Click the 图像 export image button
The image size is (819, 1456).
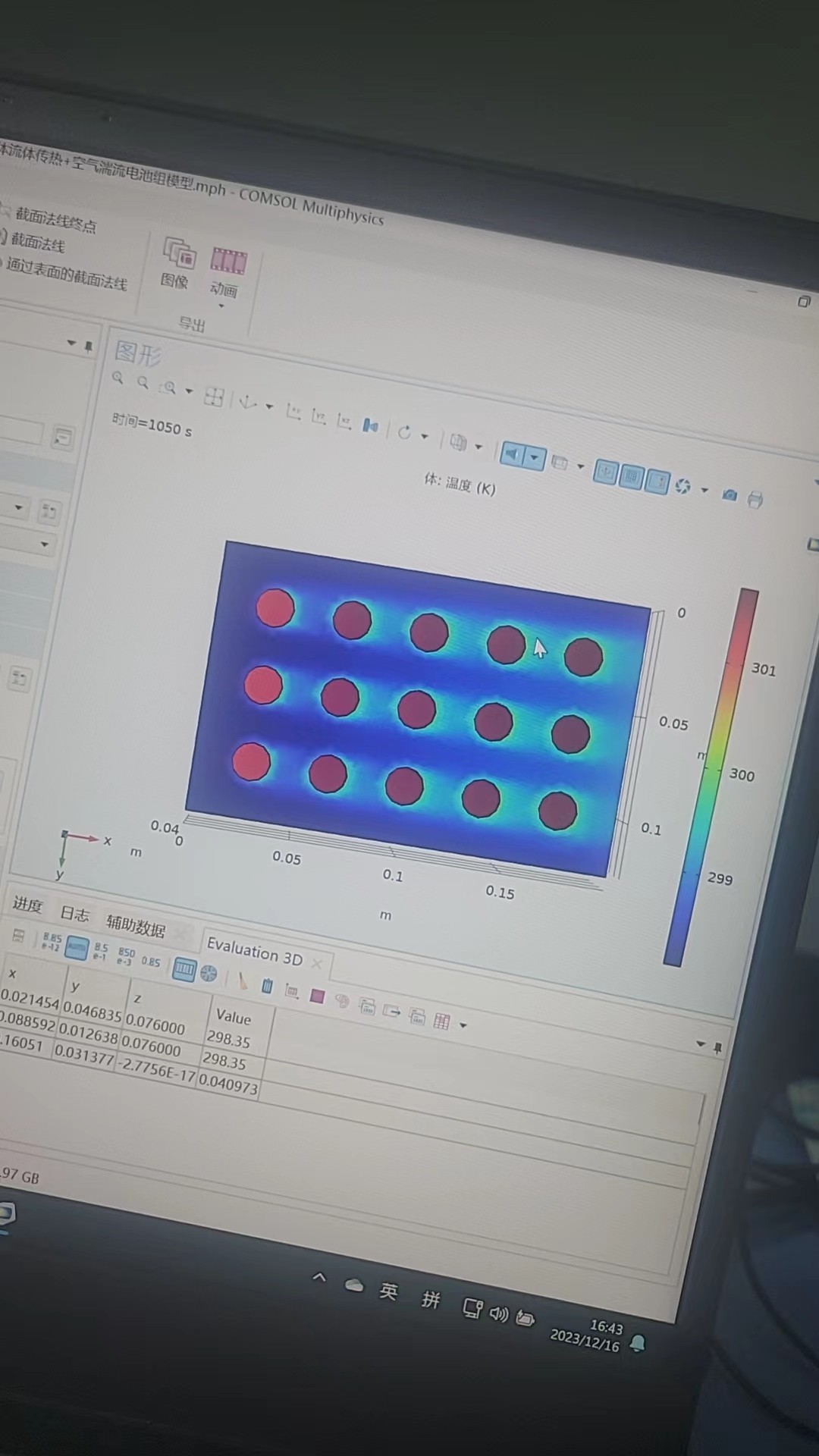pyautogui.click(x=177, y=262)
